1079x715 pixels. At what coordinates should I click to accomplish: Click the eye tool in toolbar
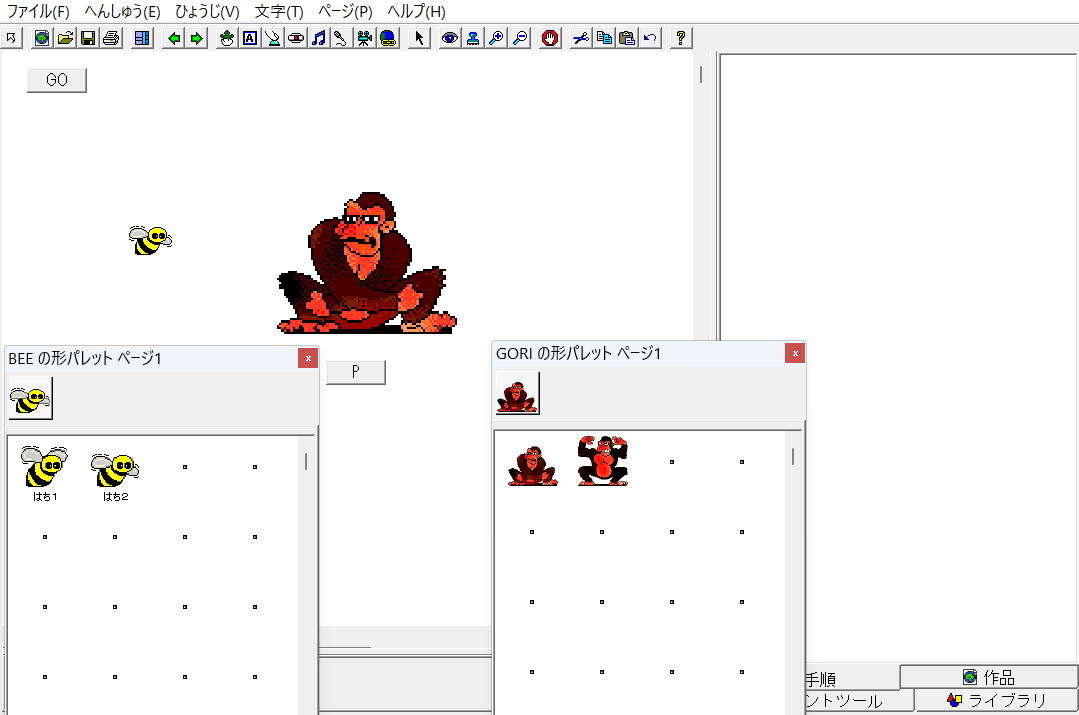pos(450,39)
